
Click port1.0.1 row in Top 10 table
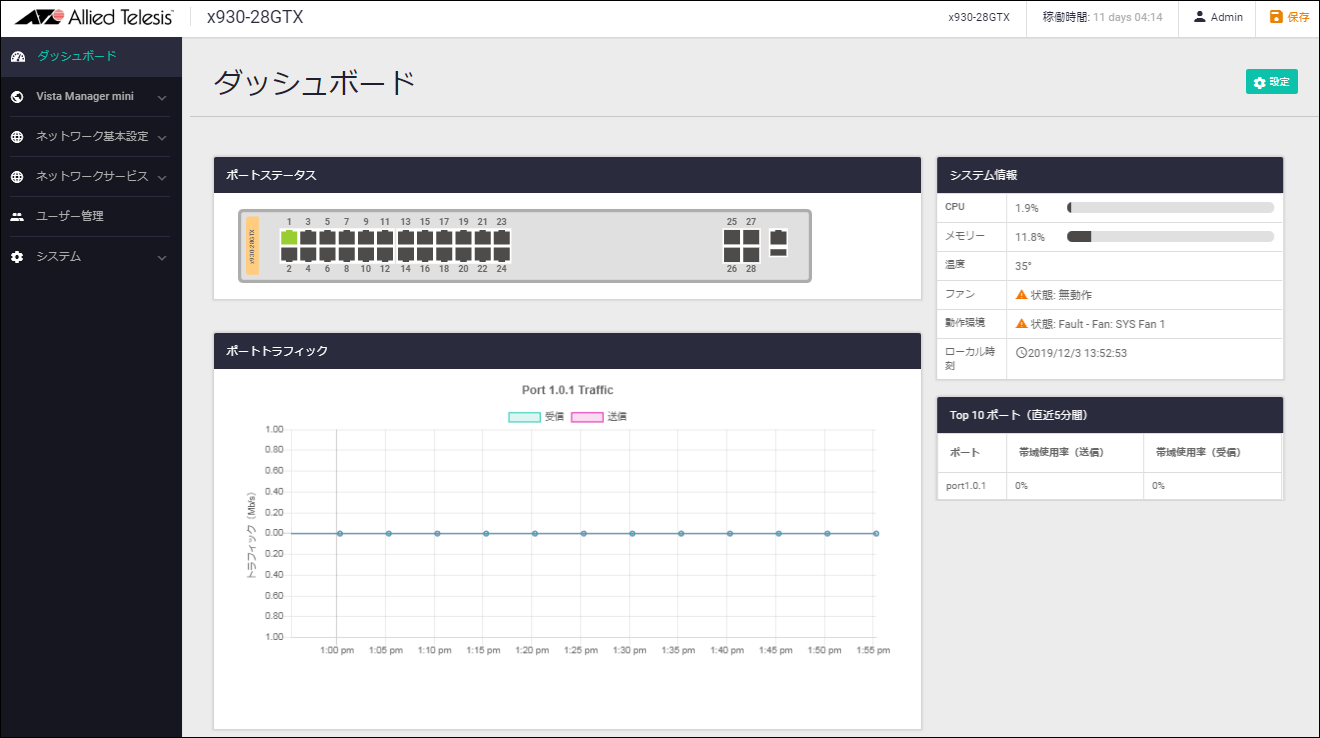click(x=966, y=486)
